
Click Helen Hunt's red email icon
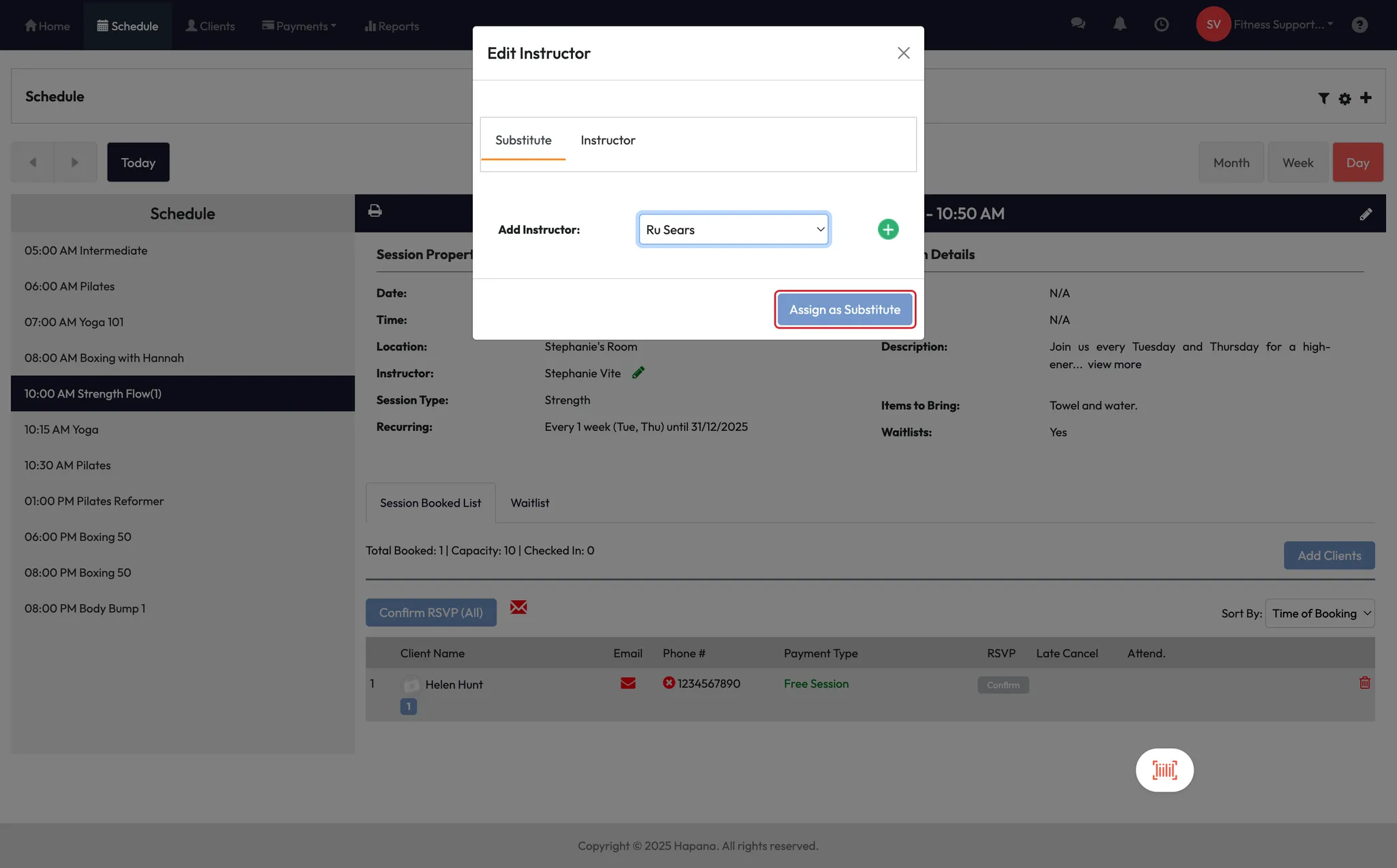628,683
